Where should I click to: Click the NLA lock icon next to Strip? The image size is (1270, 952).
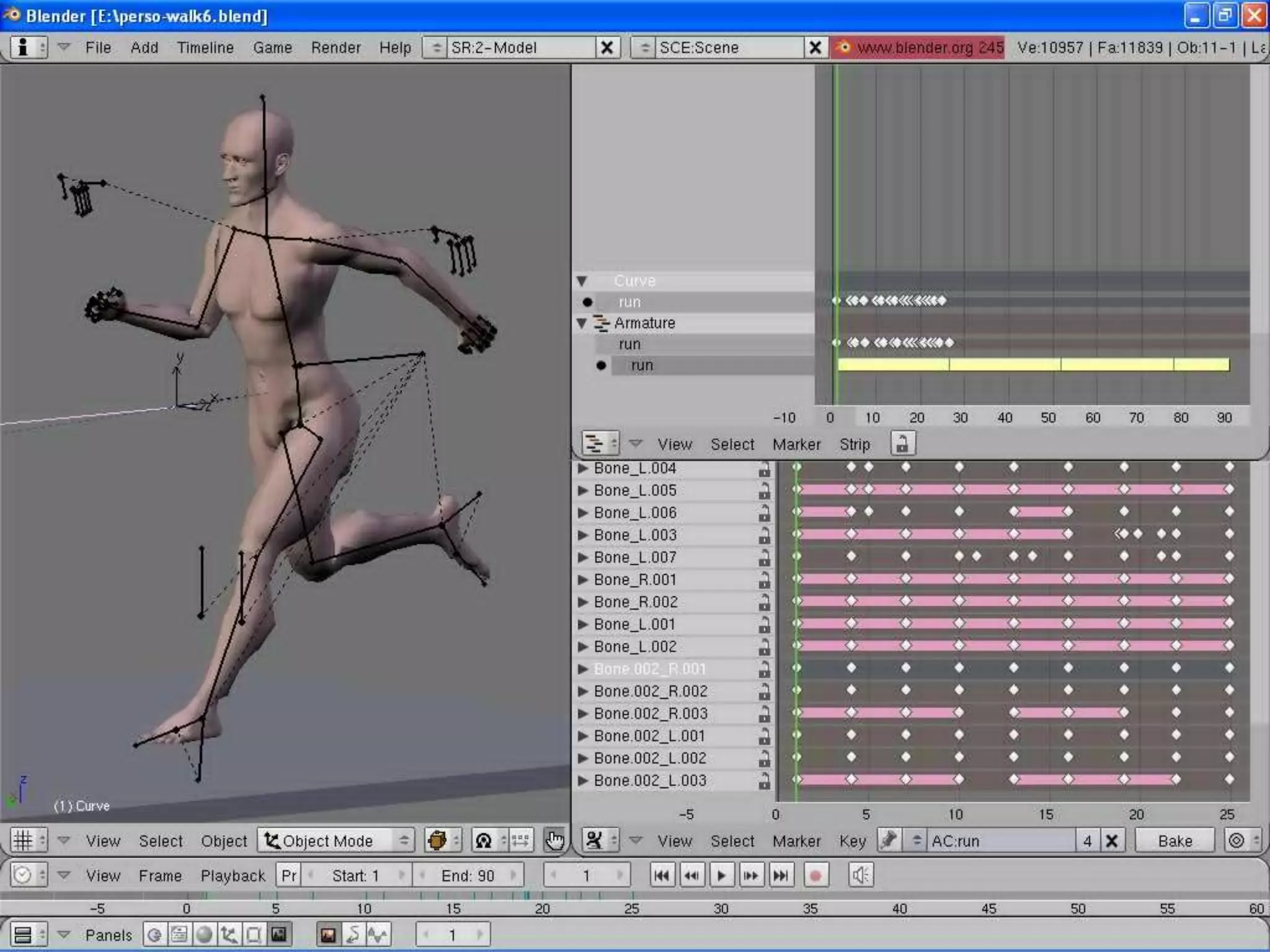[902, 444]
